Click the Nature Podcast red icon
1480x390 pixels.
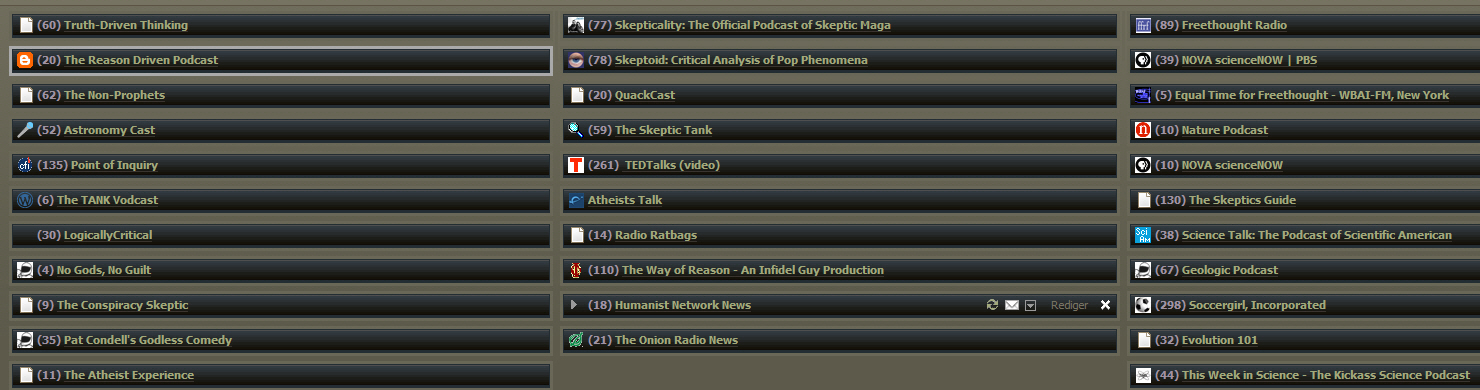click(x=1143, y=130)
